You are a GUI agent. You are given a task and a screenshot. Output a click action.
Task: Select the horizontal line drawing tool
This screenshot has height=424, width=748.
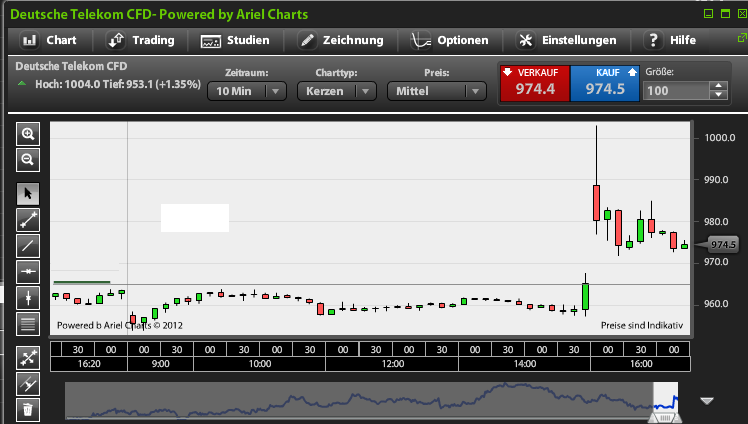[28, 271]
